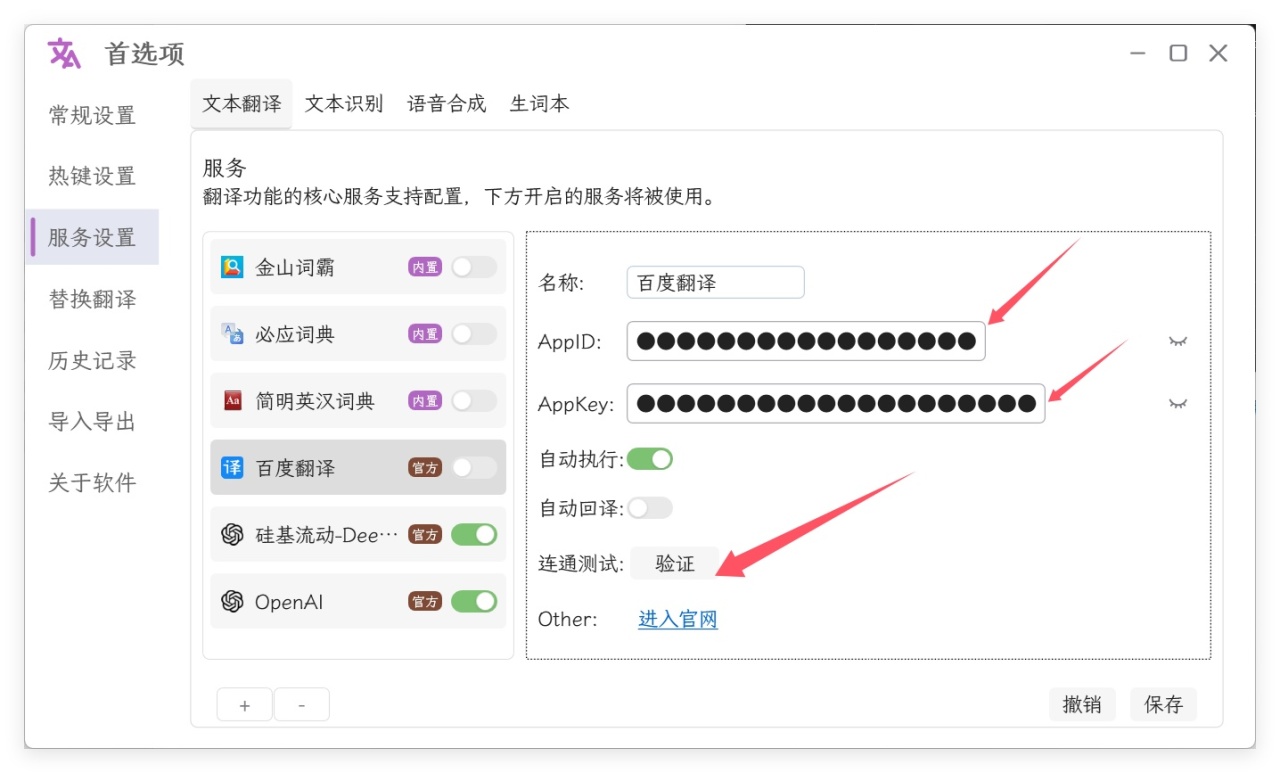Open 导入导出 in the sidebar
The image size is (1280, 773).
(x=92, y=422)
